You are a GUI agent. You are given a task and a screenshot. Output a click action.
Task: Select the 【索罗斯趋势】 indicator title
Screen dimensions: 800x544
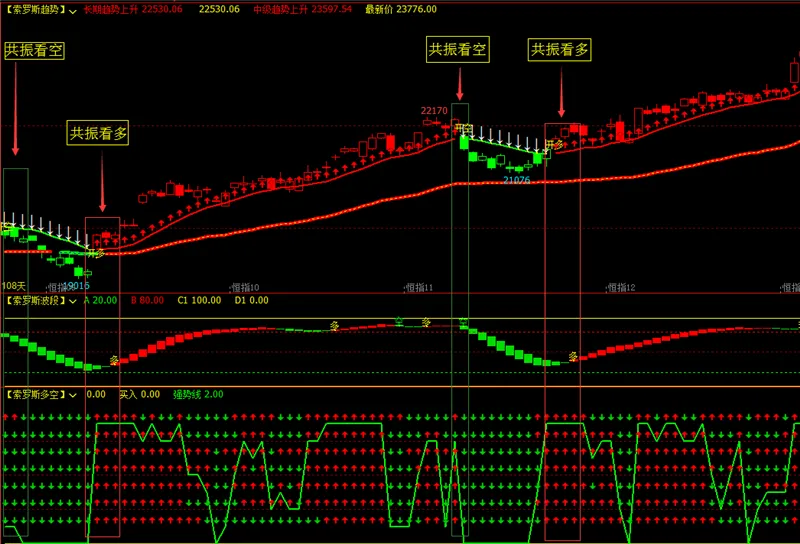pos(36,10)
